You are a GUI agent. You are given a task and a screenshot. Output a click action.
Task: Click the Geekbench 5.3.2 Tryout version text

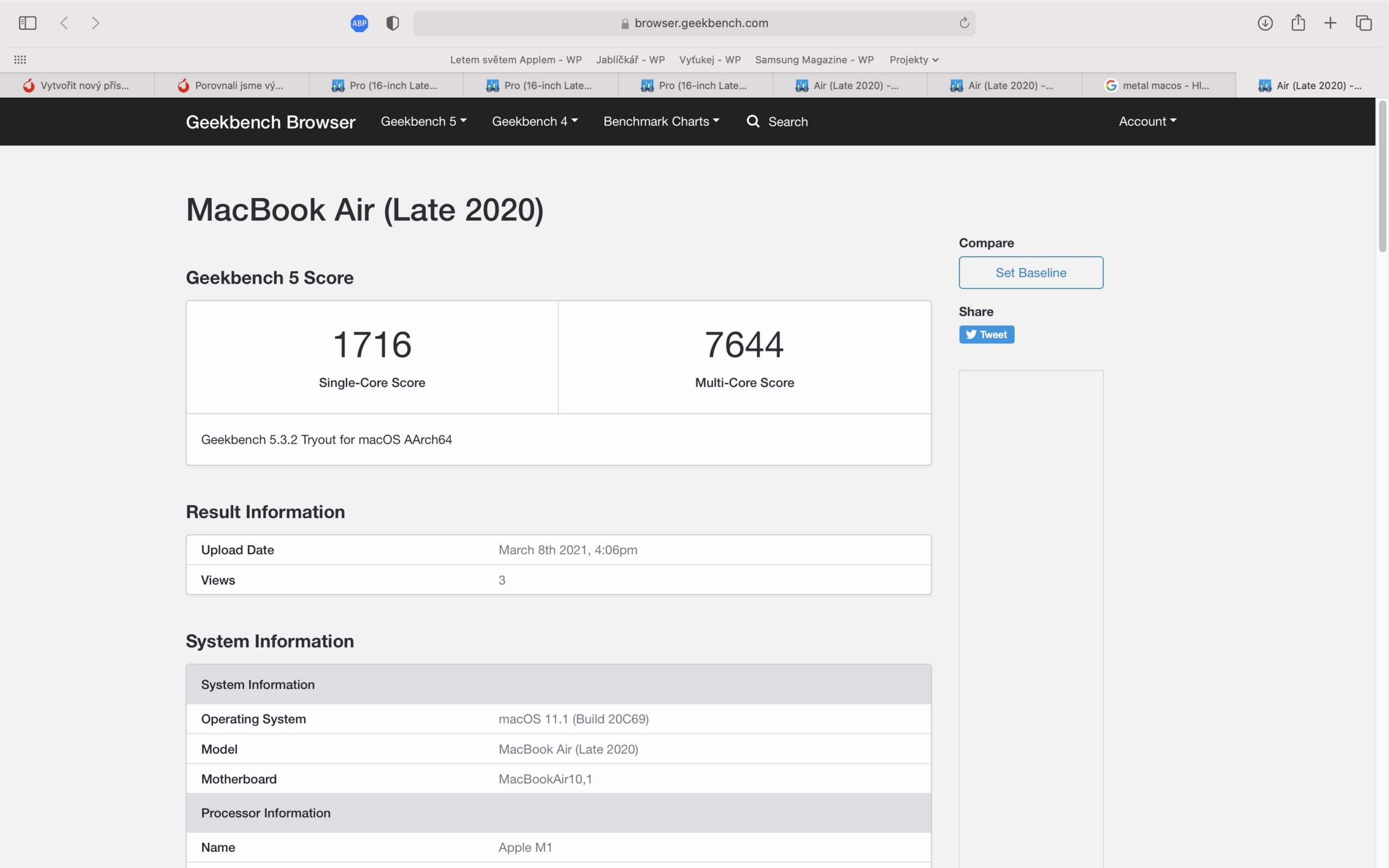(x=327, y=440)
